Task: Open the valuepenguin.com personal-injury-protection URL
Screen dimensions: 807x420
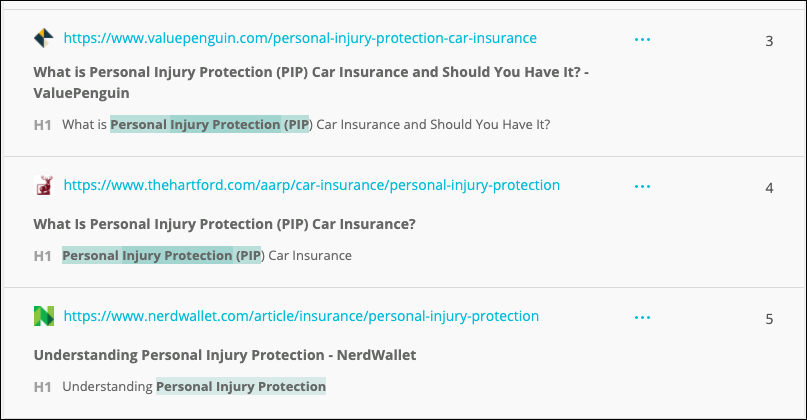Action: click(300, 38)
